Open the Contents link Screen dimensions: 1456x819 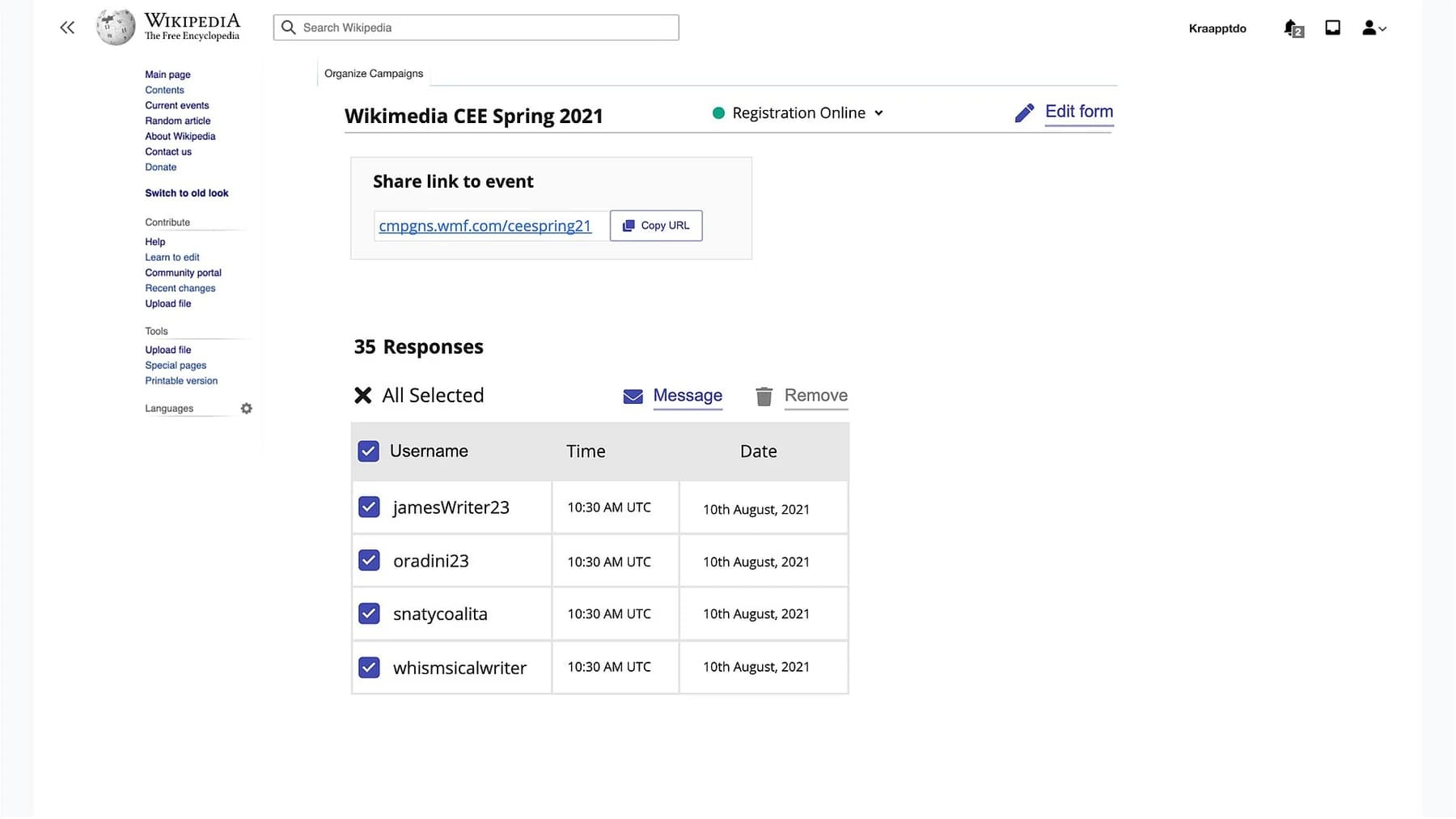[x=164, y=90]
